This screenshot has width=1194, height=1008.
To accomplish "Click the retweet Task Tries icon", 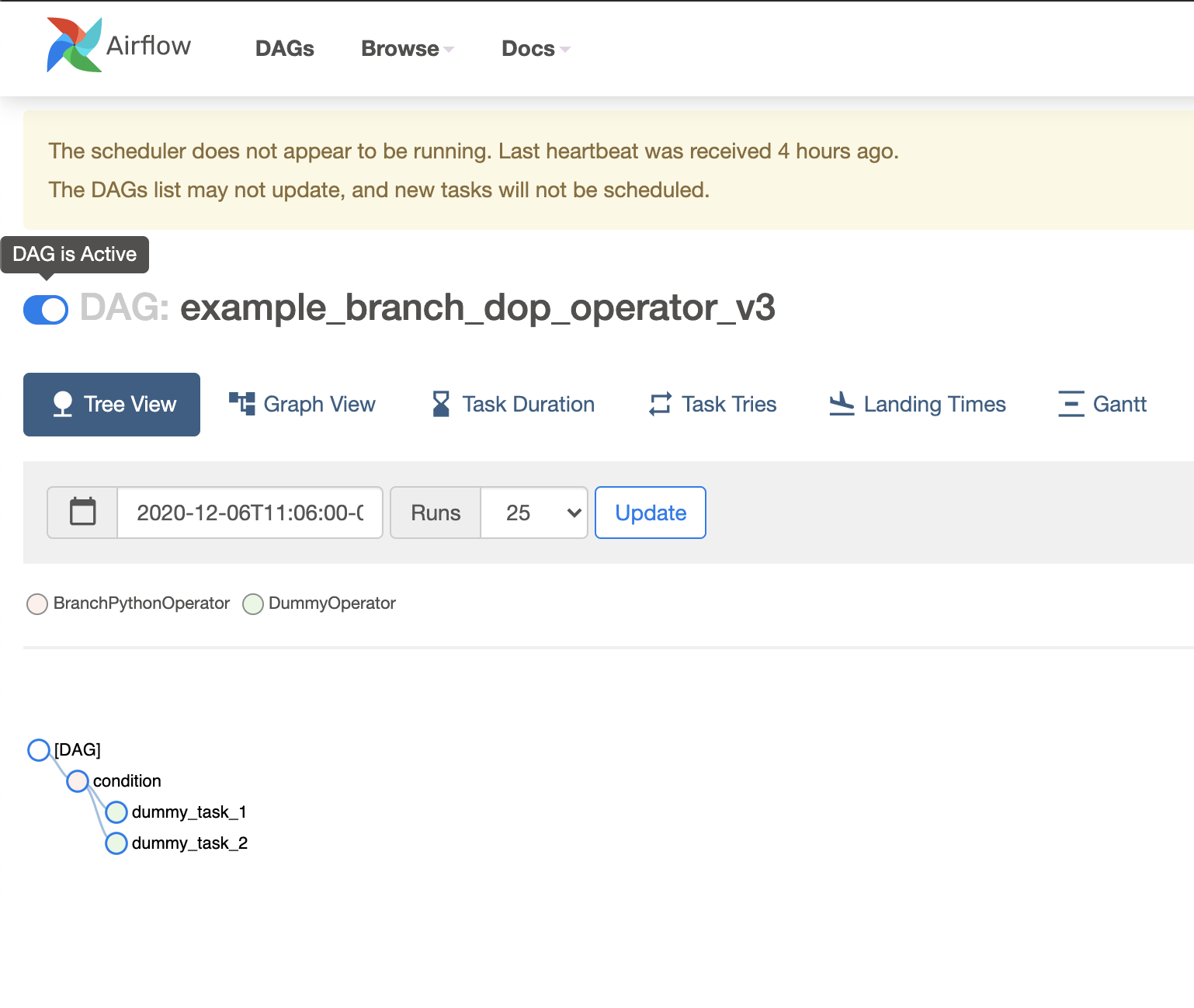I will [660, 404].
